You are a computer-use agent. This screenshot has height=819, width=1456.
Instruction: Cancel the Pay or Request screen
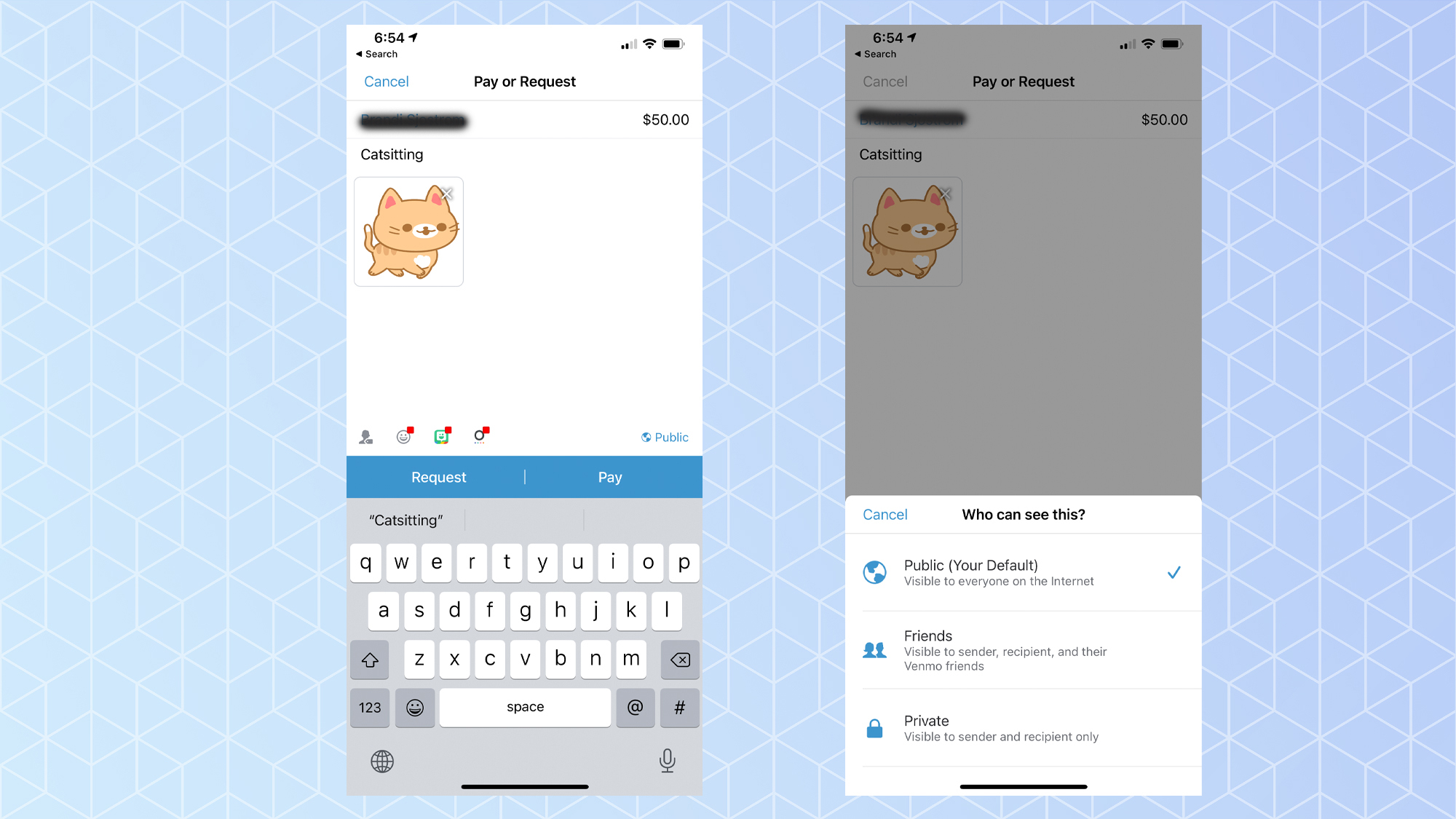[x=386, y=81]
